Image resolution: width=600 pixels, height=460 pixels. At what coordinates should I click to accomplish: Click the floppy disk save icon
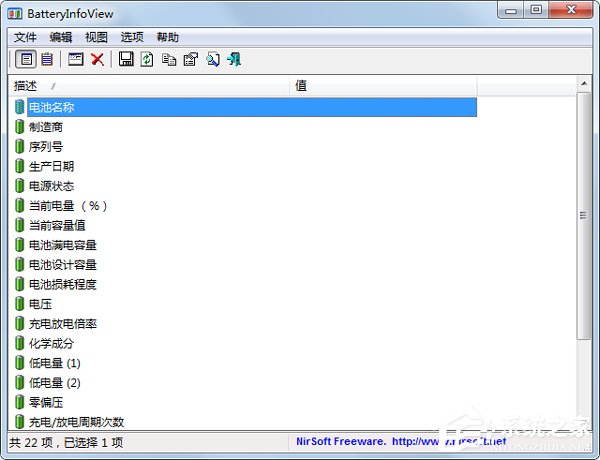[x=126, y=60]
